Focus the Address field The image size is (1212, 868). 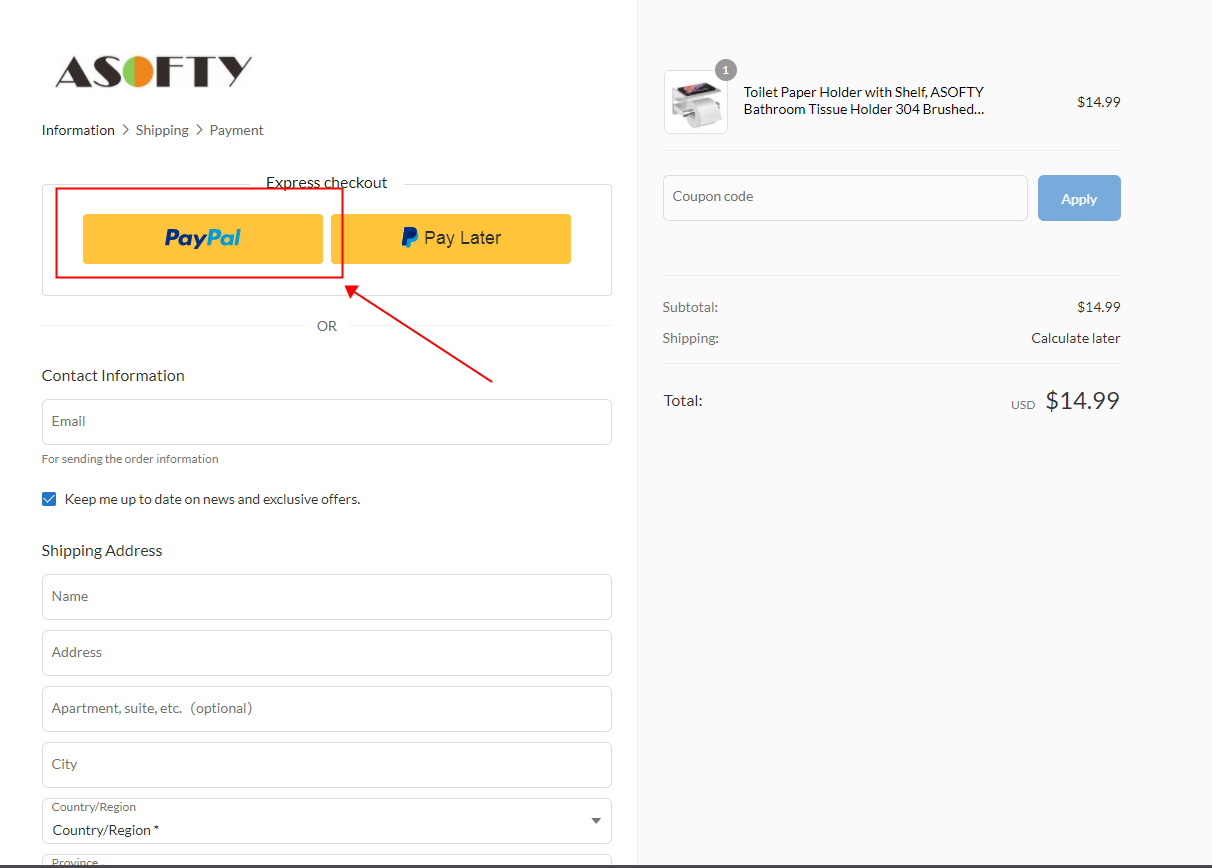pos(327,653)
